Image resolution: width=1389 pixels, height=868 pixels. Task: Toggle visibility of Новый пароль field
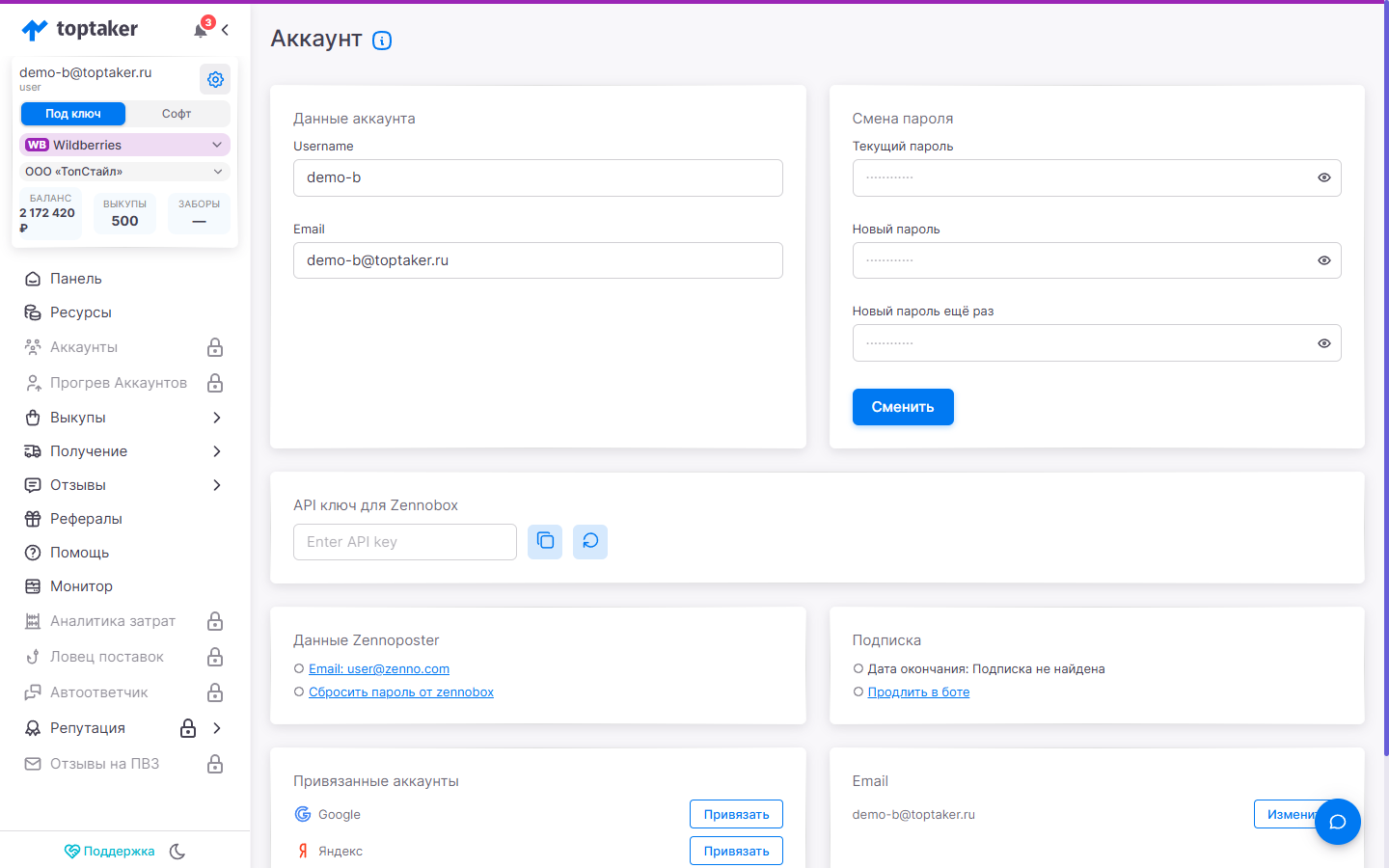(1323, 260)
